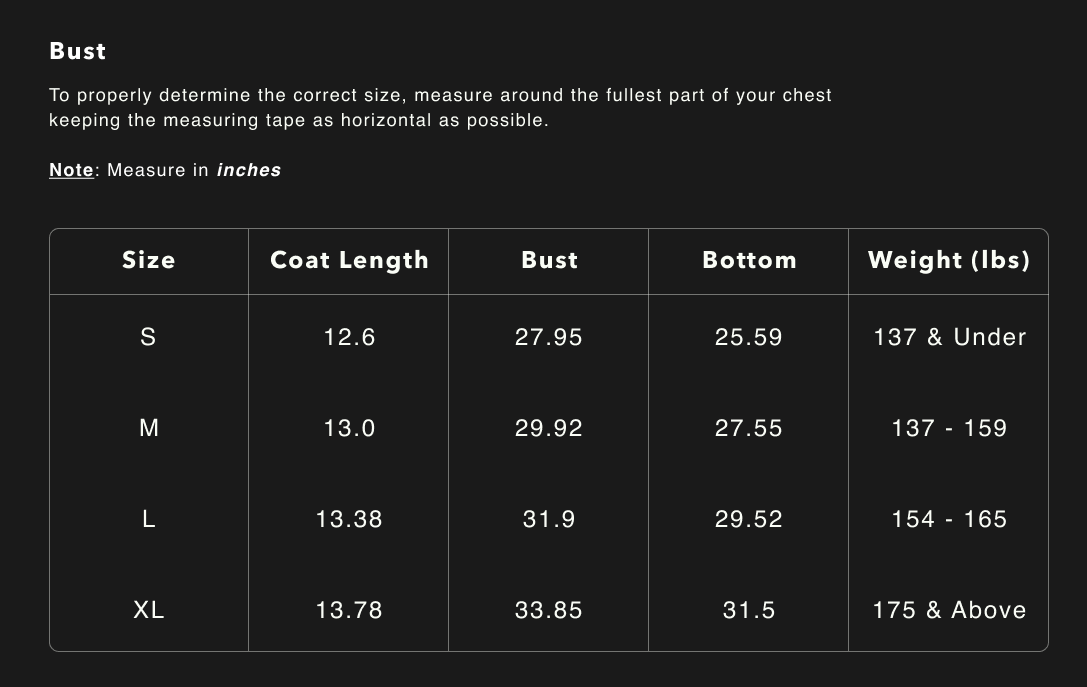This screenshot has width=1087, height=687.
Task: Click the coat length value 12.6
Action: (x=349, y=337)
